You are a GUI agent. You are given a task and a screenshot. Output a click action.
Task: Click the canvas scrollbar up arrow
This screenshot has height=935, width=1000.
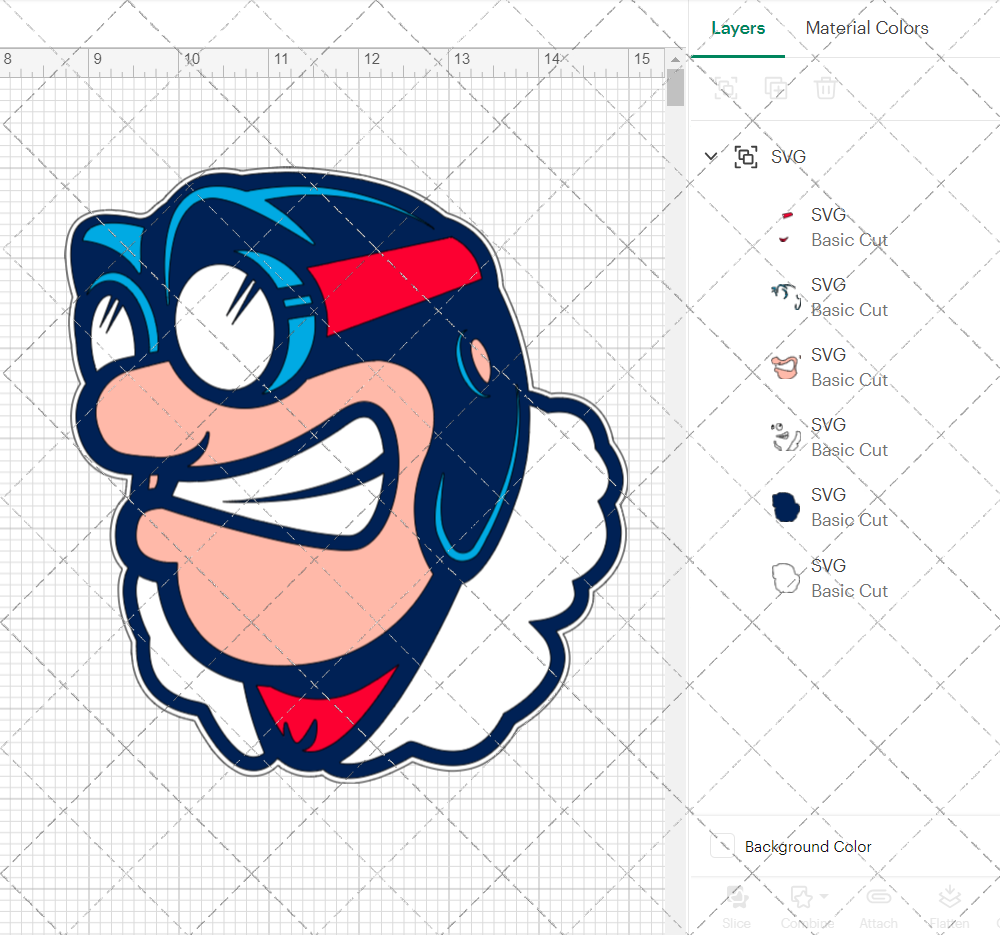[675, 59]
